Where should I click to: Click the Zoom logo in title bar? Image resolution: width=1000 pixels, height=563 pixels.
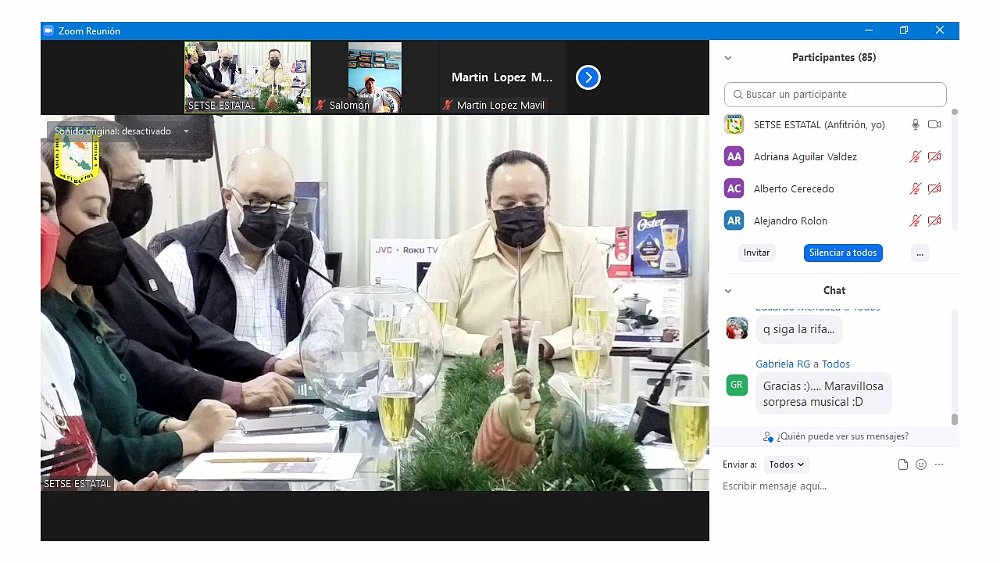pyautogui.click(x=48, y=31)
